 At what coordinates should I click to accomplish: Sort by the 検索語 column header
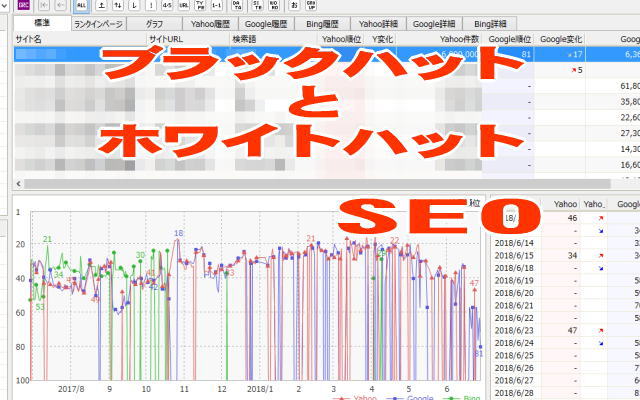pos(274,39)
